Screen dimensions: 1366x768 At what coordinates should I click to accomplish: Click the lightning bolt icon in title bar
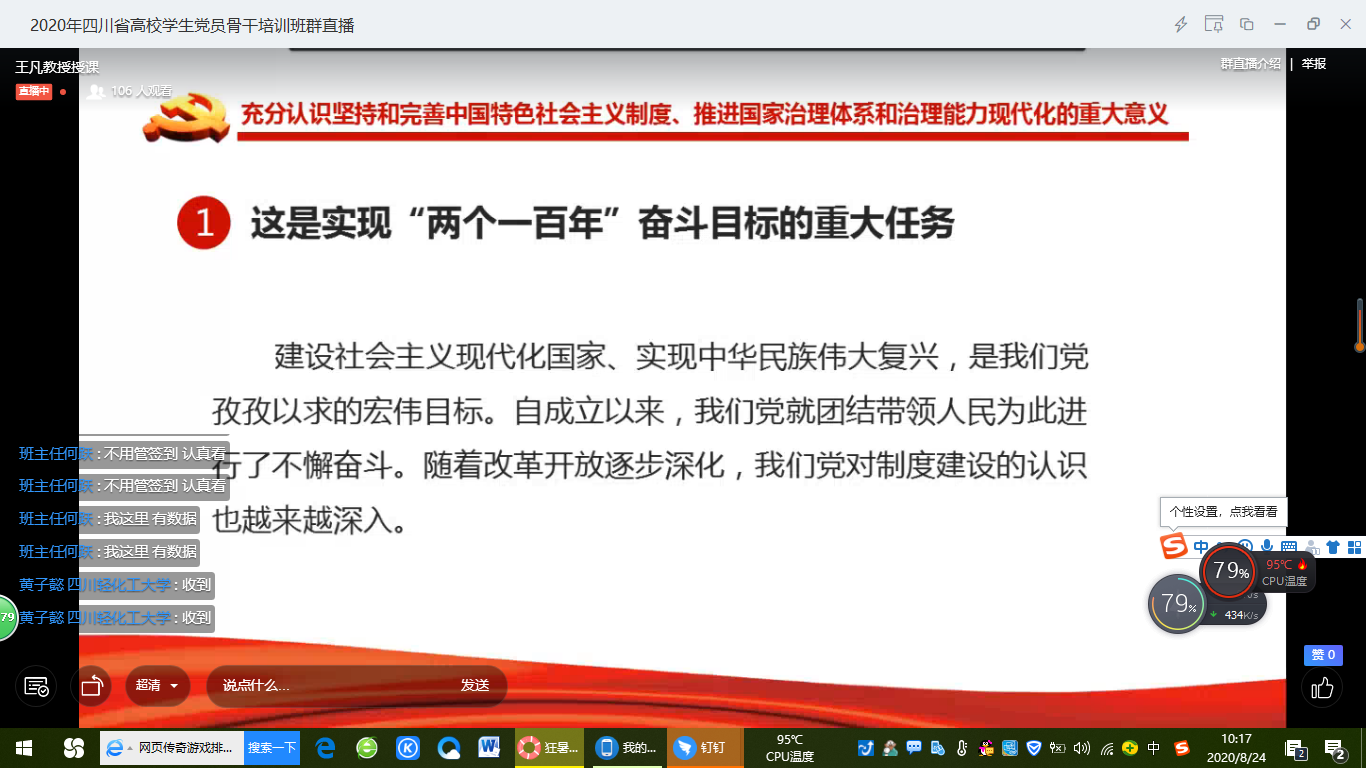1181,25
